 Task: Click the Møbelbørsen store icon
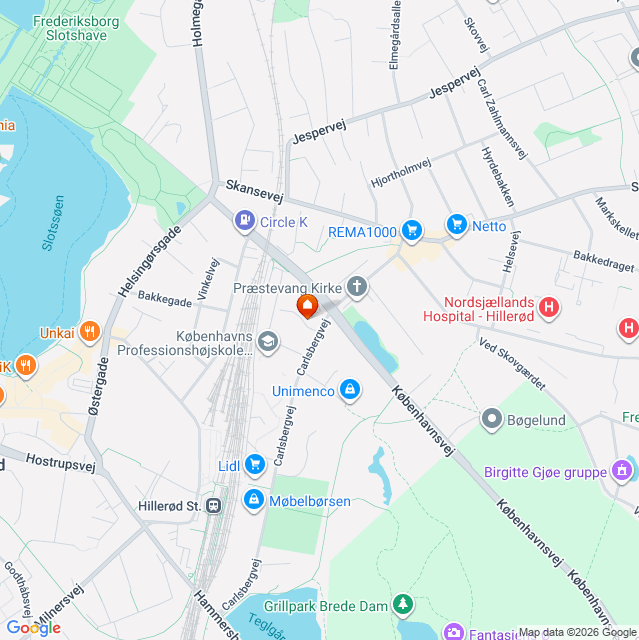pyautogui.click(x=254, y=500)
